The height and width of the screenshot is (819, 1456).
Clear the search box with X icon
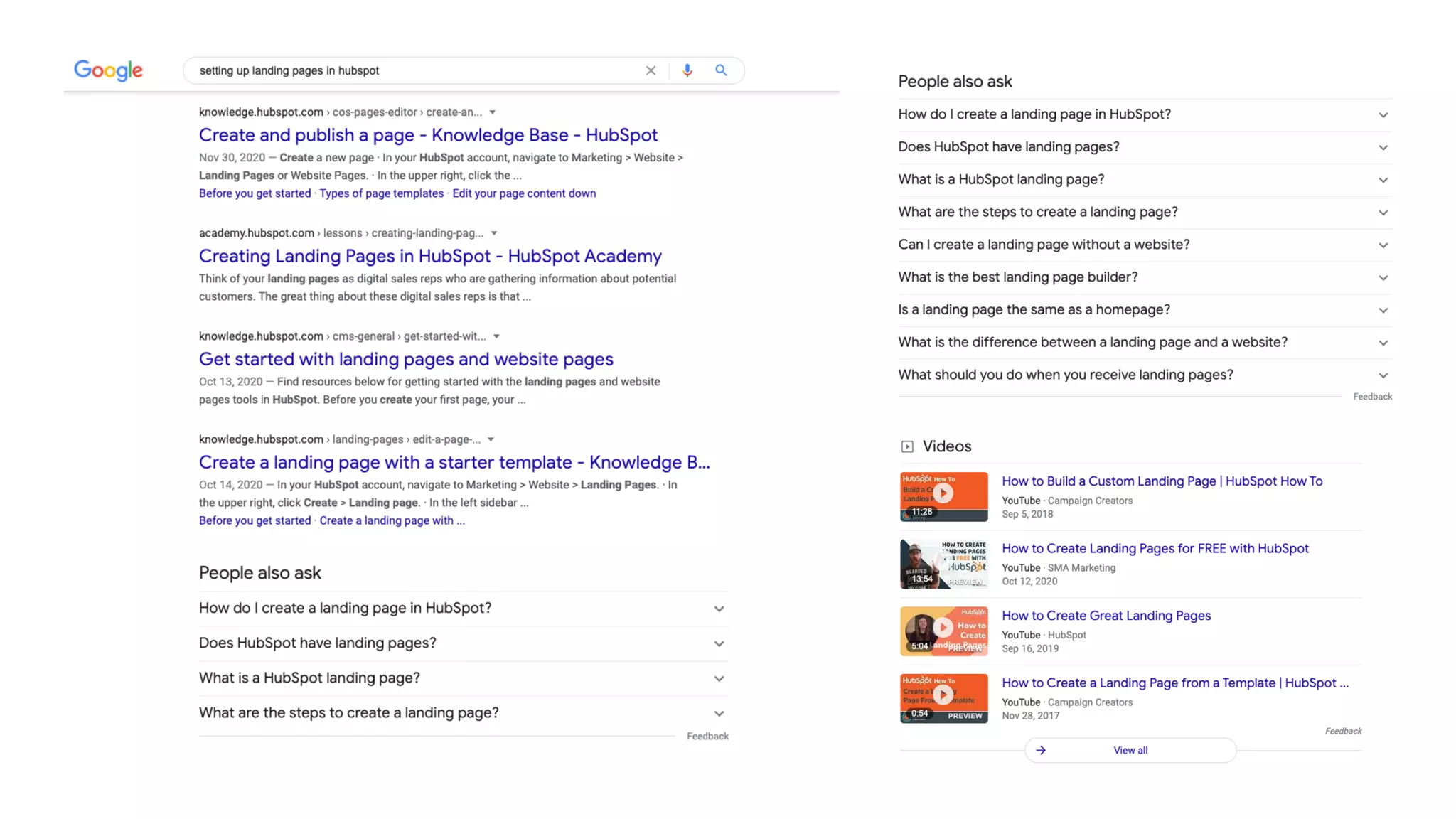tap(651, 70)
